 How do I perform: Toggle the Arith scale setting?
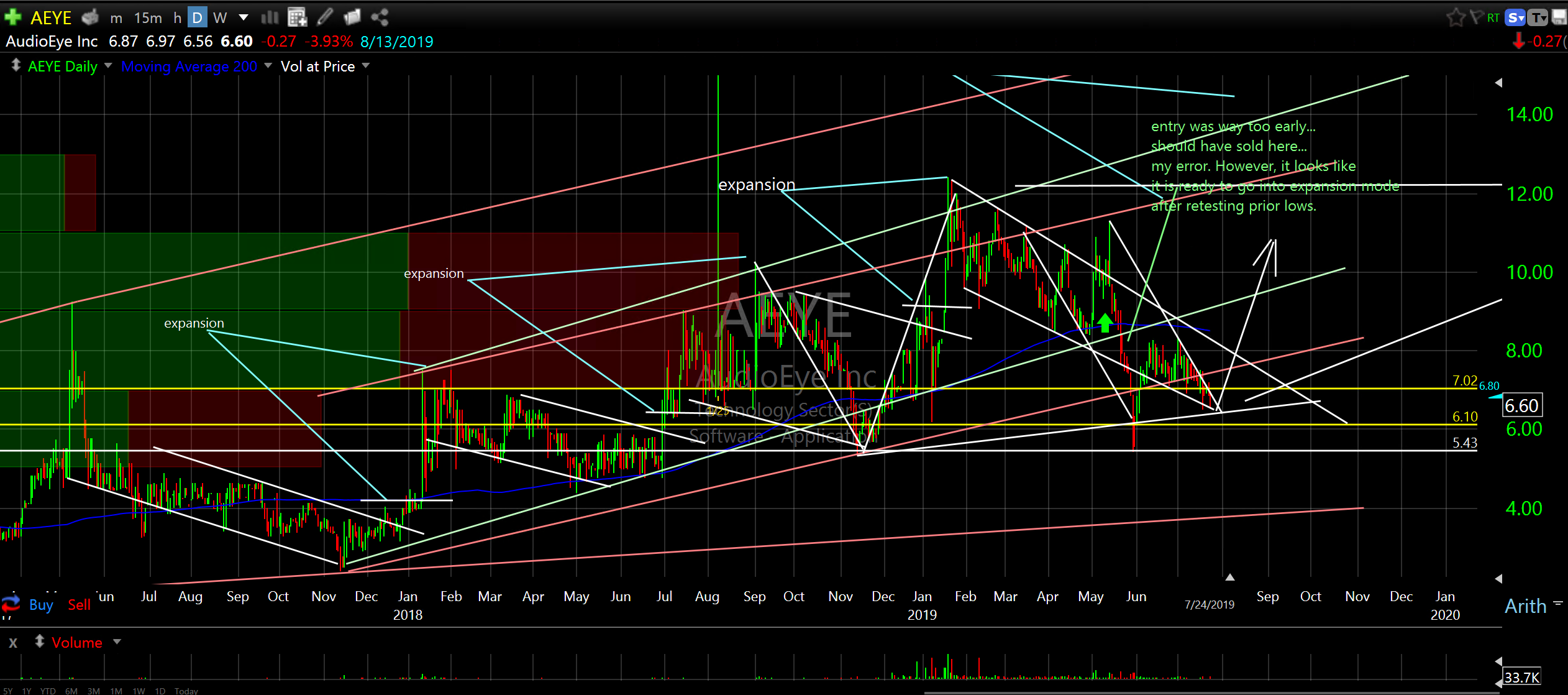pos(1525,605)
